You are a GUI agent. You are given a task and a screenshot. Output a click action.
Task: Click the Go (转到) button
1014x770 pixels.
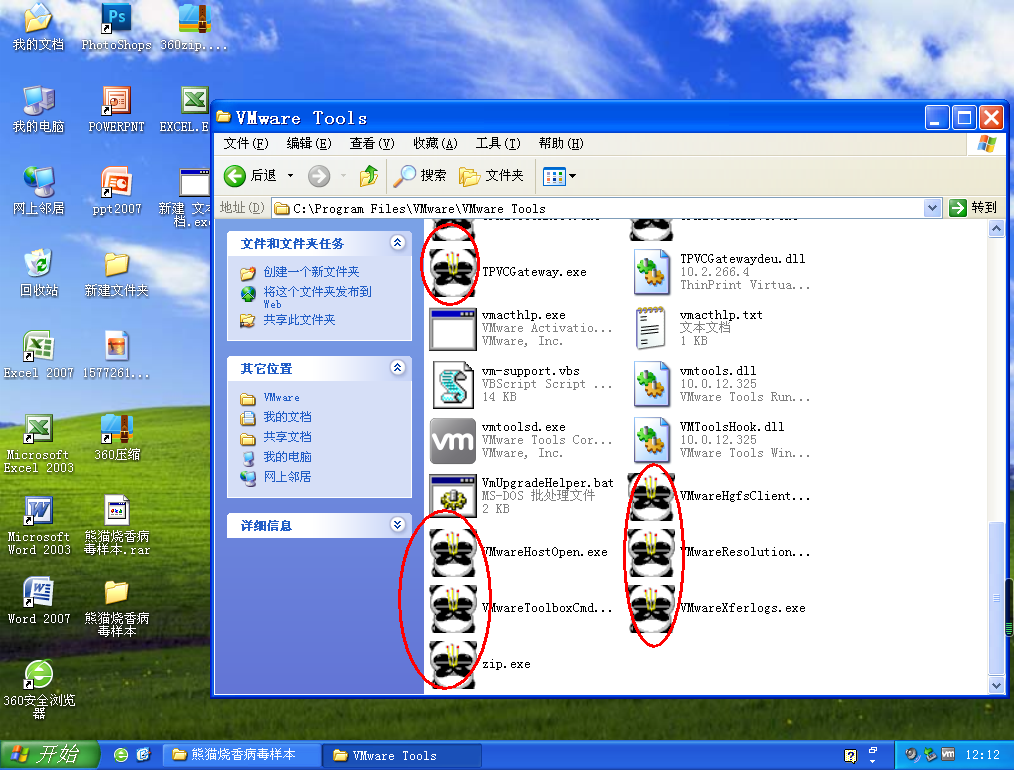[973, 208]
